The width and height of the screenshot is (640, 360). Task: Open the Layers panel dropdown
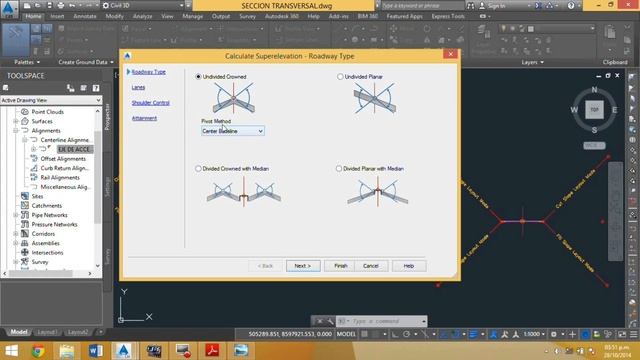click(x=533, y=62)
